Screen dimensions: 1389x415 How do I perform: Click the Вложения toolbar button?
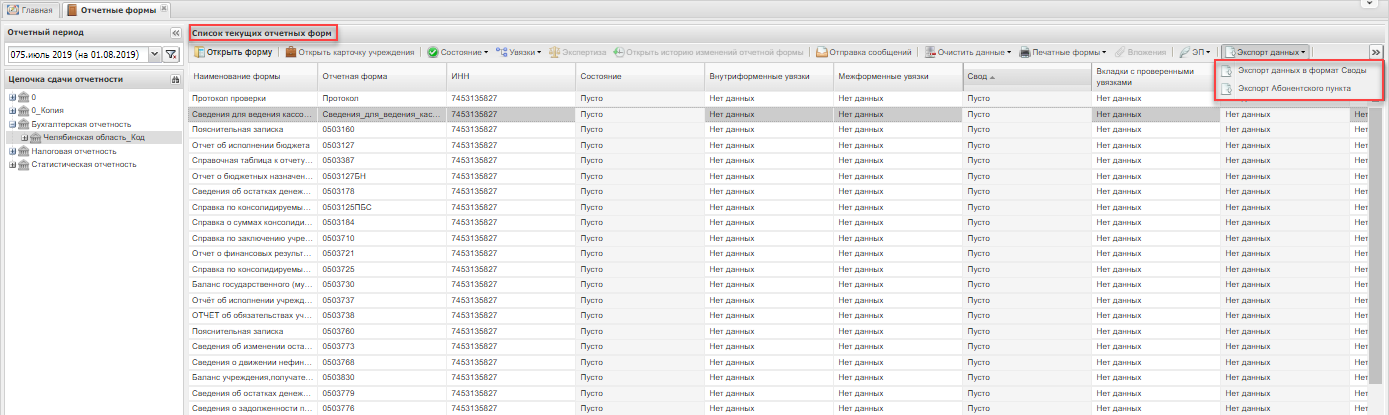tap(1139, 52)
